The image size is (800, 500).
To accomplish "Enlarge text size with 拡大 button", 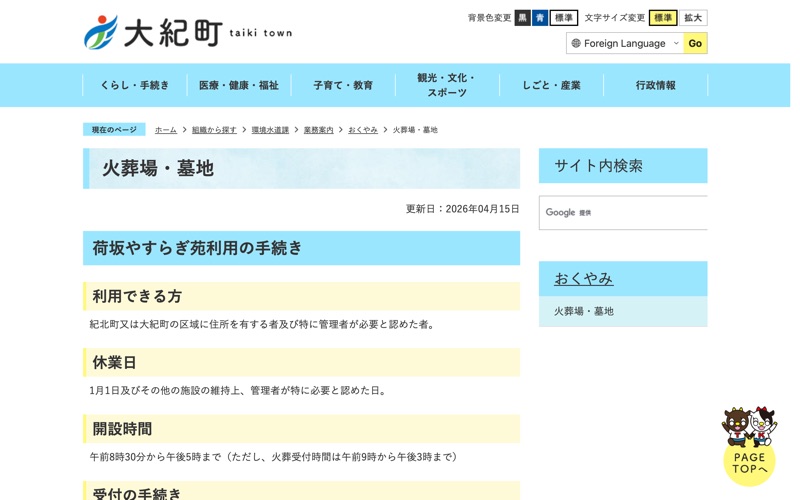I will 693,18.
